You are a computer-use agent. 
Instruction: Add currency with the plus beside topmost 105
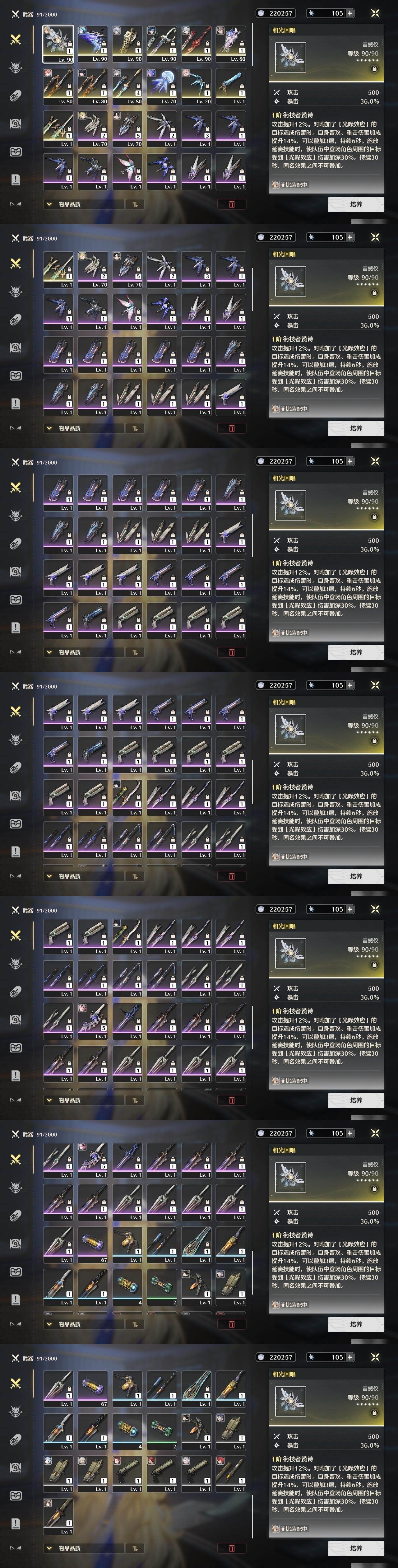click(350, 13)
